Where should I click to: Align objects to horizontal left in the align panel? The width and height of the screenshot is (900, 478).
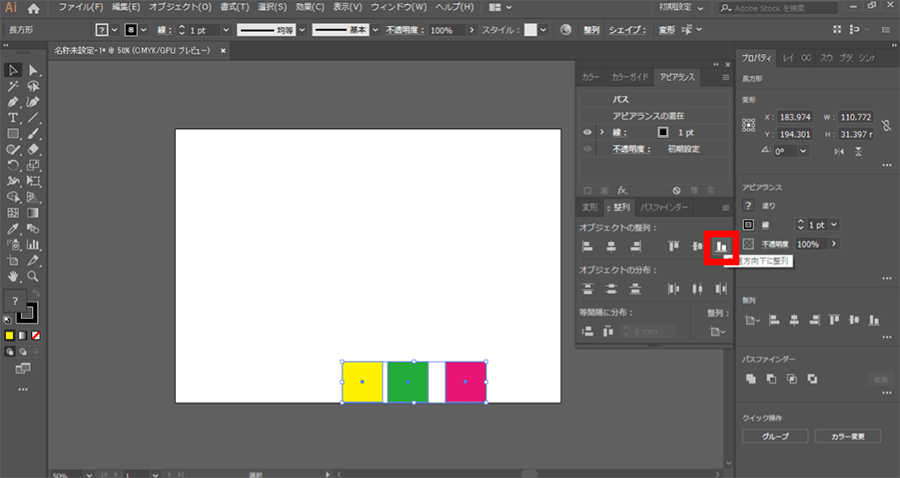coord(588,246)
